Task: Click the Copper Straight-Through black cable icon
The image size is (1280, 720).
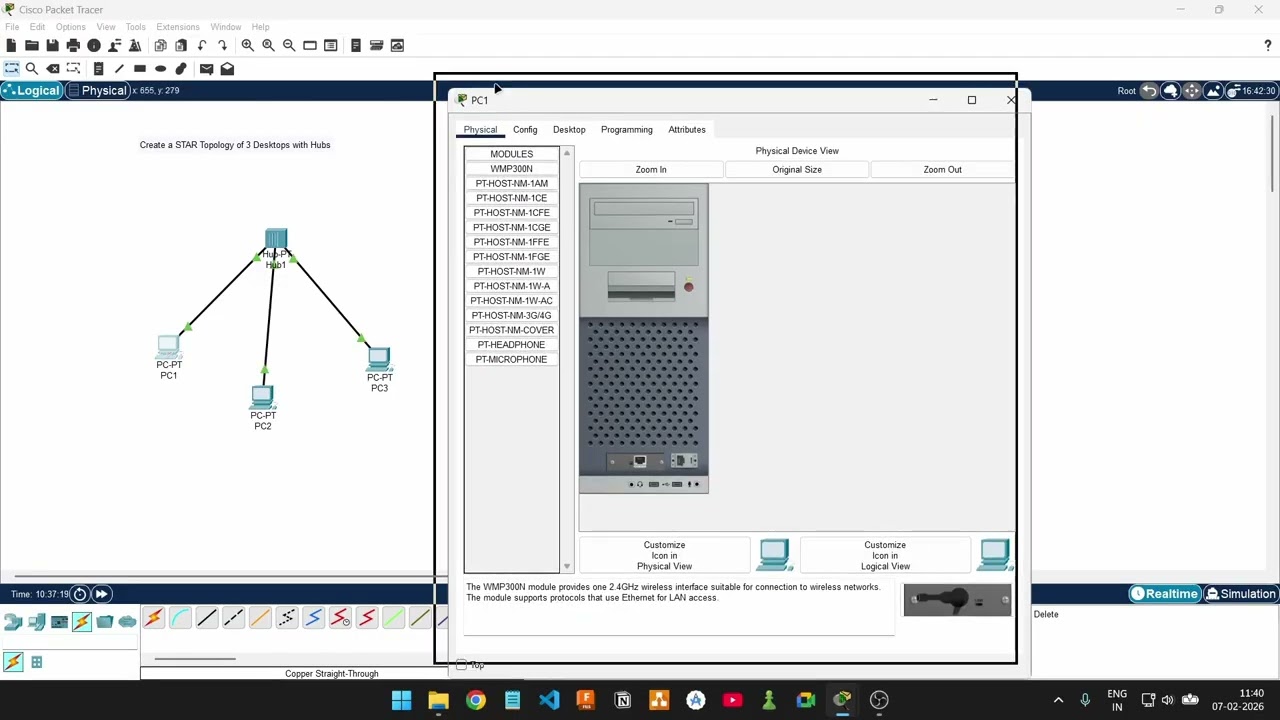Action: click(207, 618)
